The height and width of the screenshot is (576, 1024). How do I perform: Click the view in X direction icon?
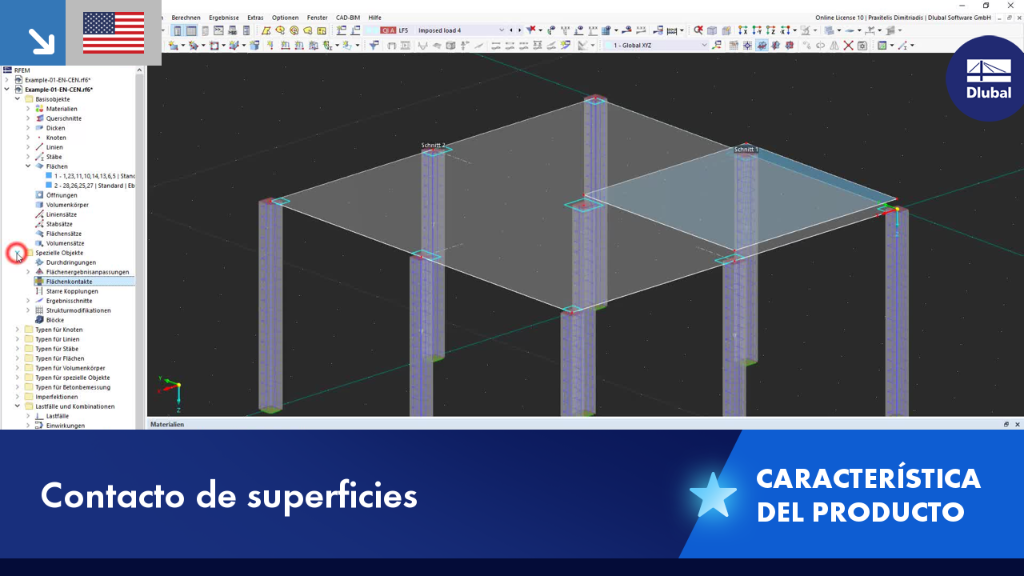(743, 30)
